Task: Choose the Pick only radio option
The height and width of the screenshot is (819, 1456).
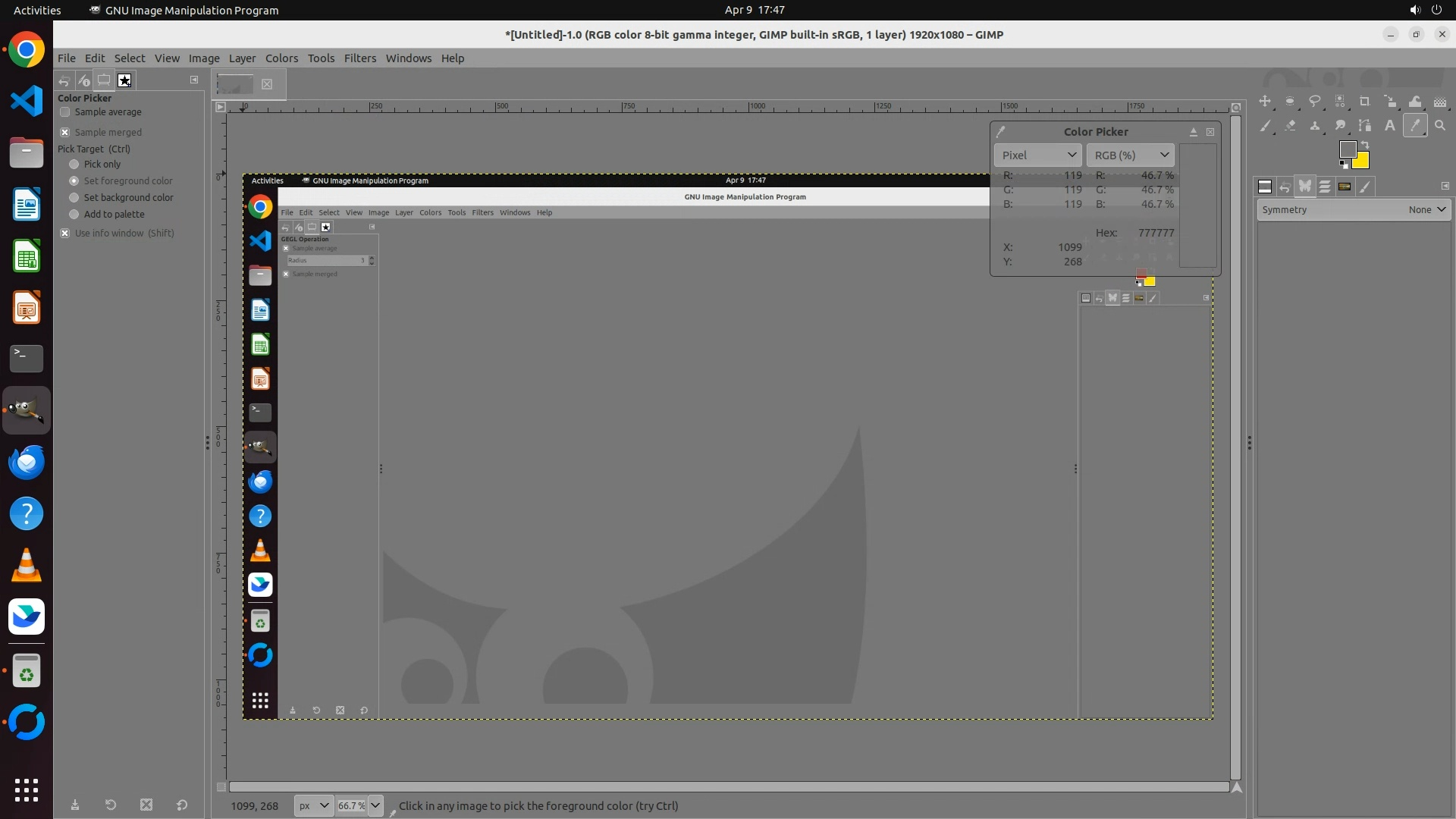Action: click(74, 165)
